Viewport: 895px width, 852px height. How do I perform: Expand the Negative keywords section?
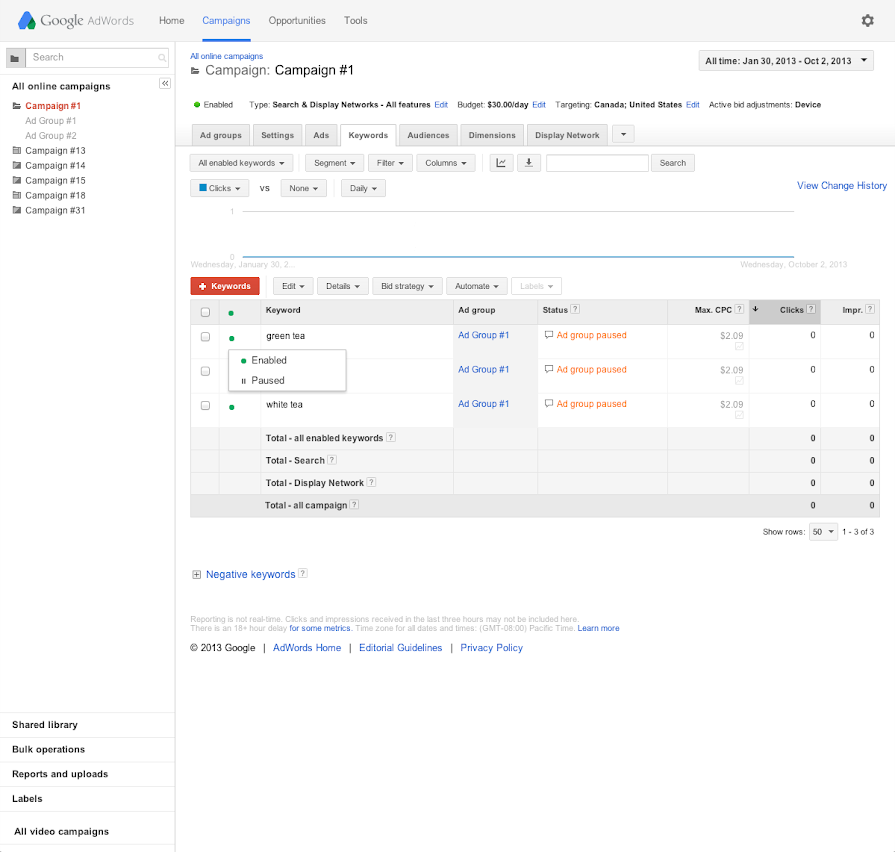(196, 575)
